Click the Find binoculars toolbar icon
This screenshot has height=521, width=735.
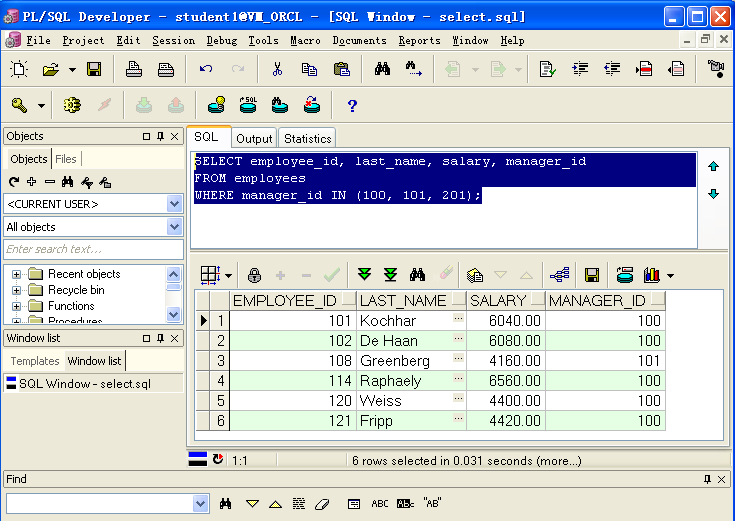382,69
